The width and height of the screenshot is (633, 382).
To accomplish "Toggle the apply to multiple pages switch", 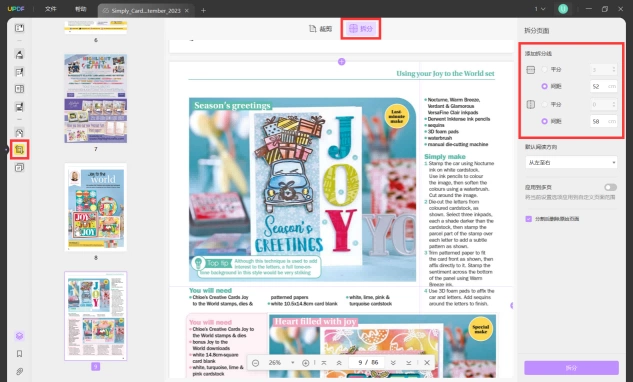I will click(x=610, y=187).
